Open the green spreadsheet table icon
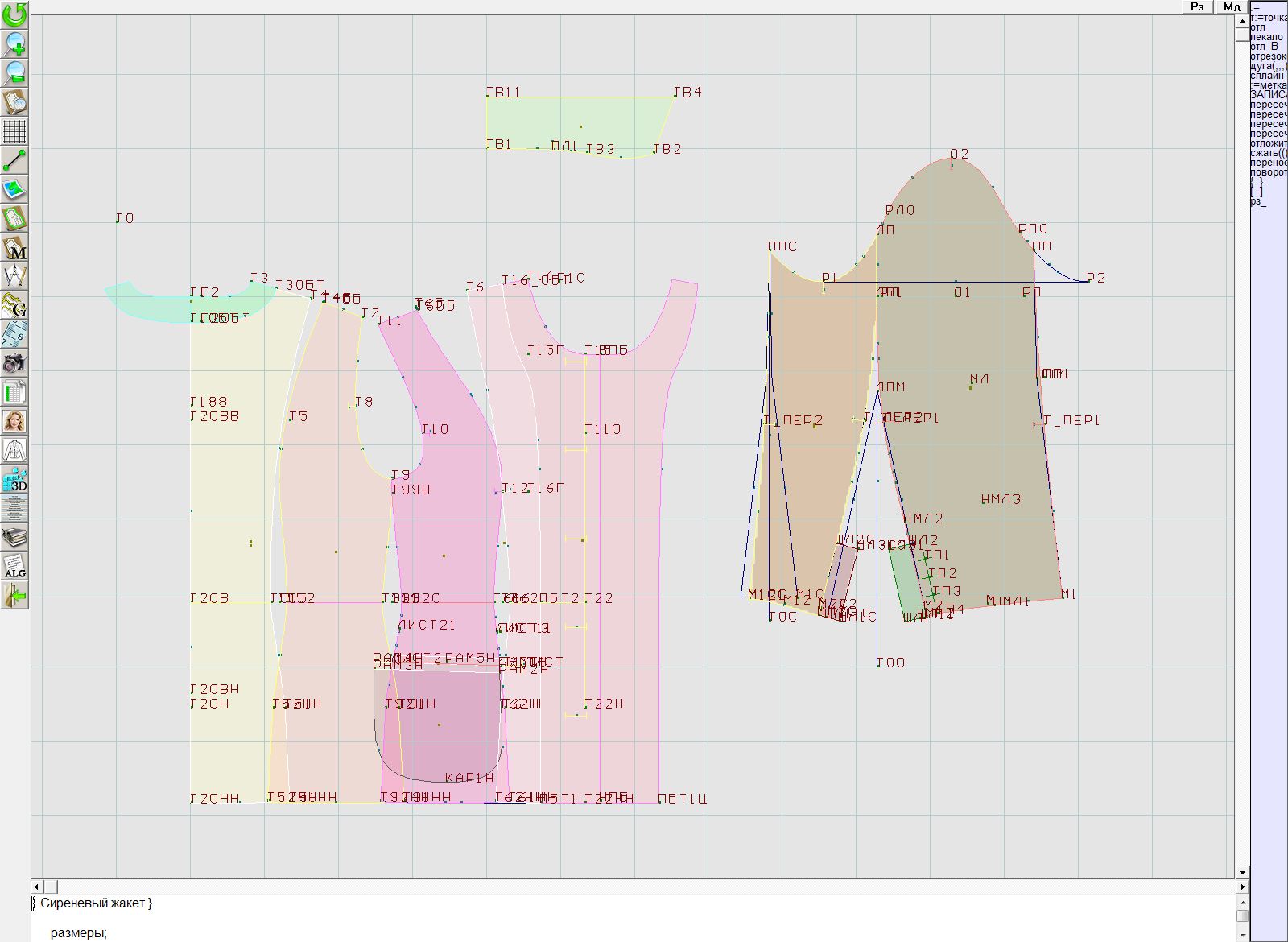The height and width of the screenshot is (942, 1288). (14, 393)
